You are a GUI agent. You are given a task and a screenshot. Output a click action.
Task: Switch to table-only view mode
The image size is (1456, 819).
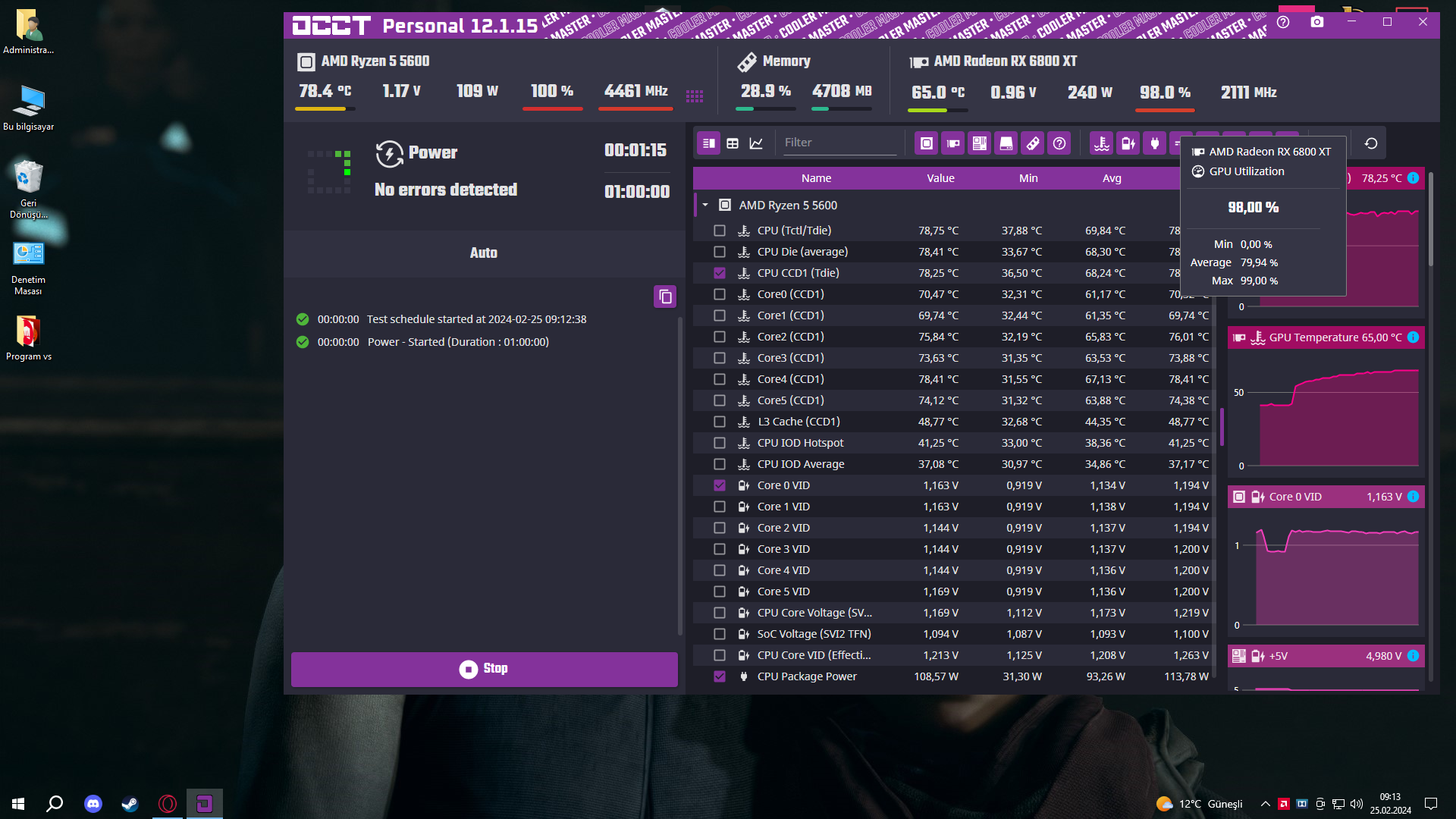(733, 143)
